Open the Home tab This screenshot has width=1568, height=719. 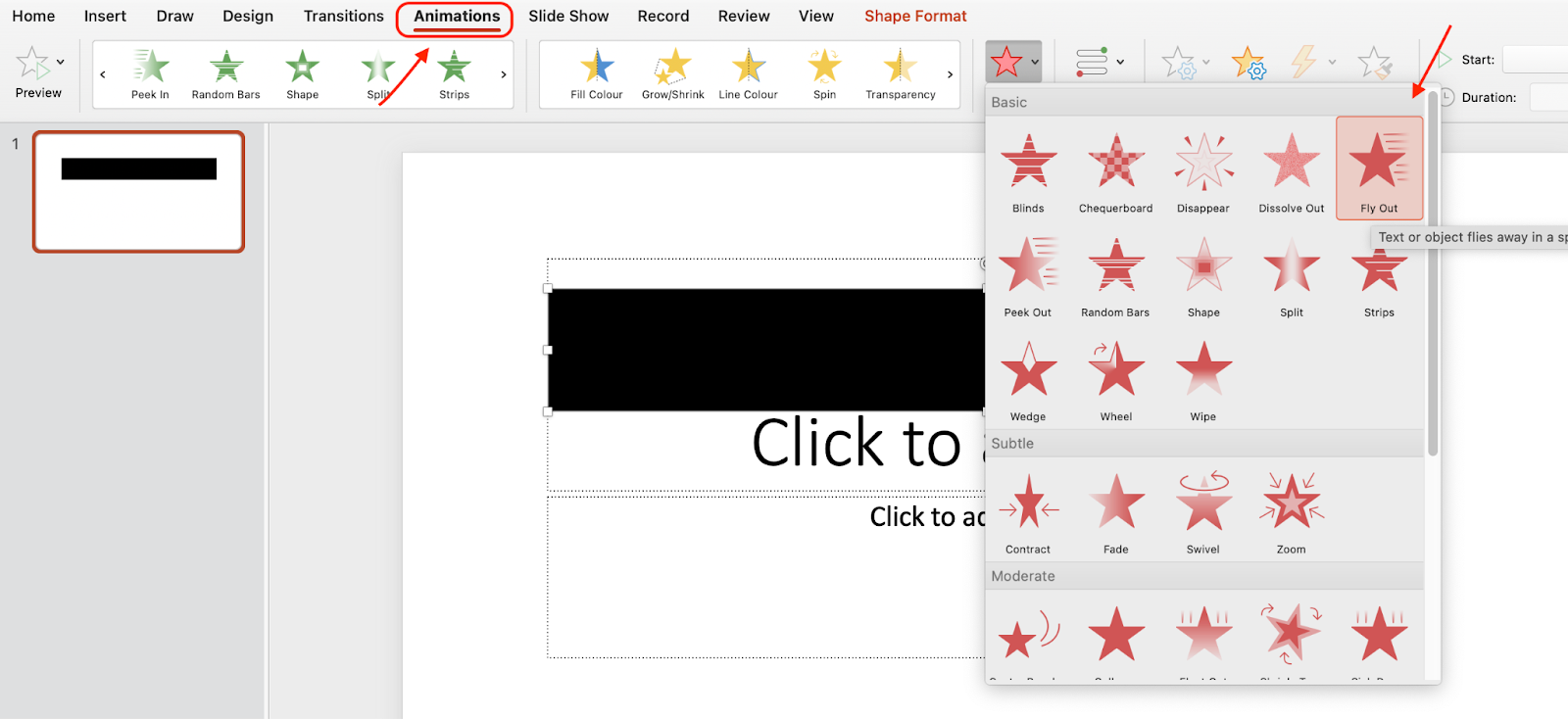click(x=33, y=16)
